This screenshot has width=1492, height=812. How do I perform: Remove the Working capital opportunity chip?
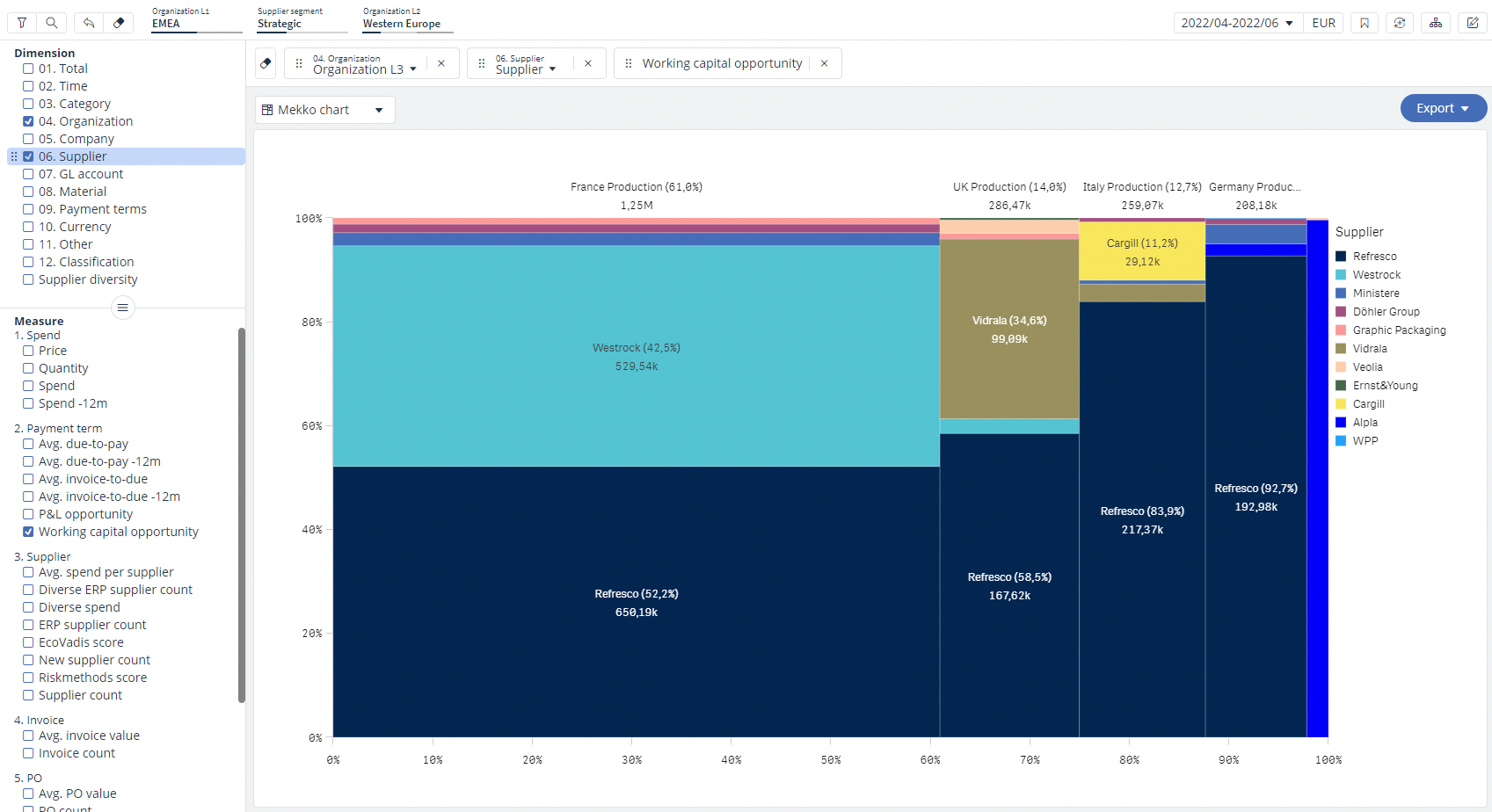[824, 63]
